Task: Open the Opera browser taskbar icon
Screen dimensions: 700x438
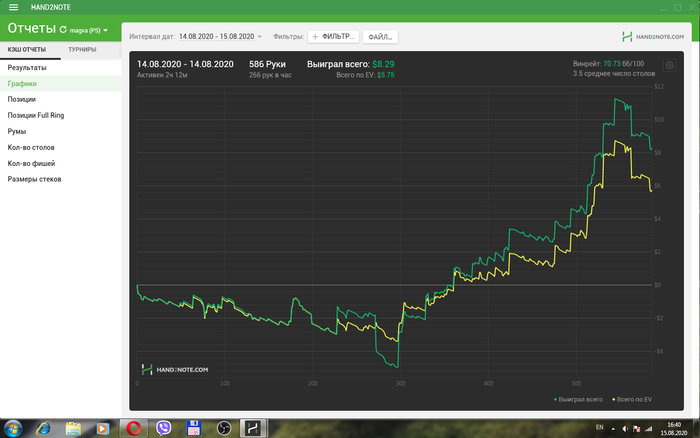Action: pyautogui.click(x=133, y=429)
